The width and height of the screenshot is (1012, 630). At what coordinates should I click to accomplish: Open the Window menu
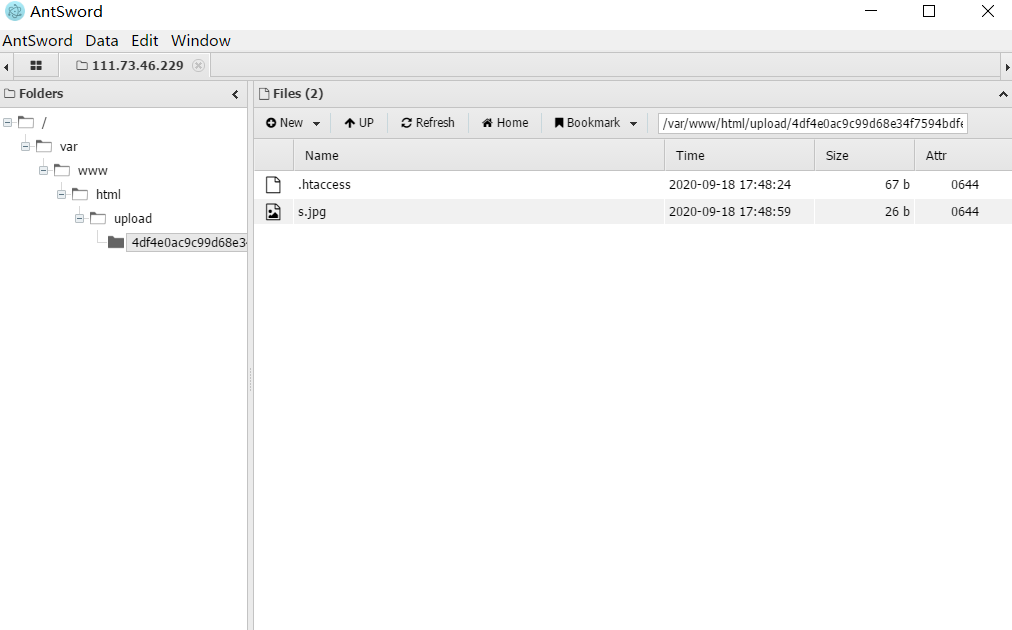(x=201, y=41)
